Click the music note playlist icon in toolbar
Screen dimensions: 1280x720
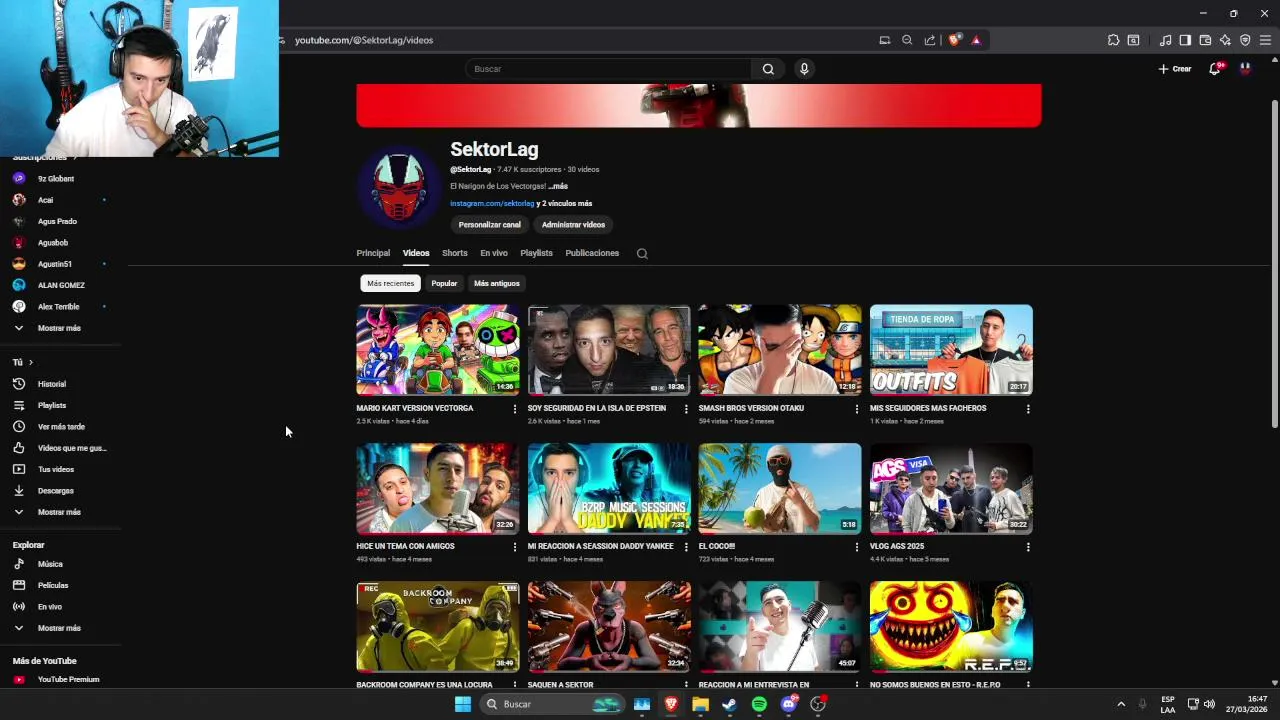point(1165,40)
